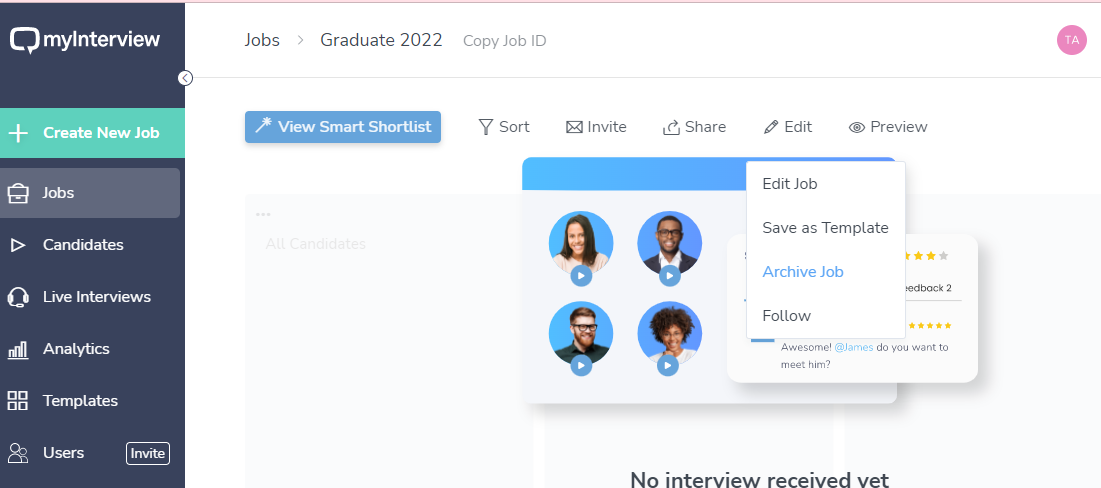This screenshot has width=1101, height=488.
Task: Open the Sort filter dropdown
Action: [x=504, y=127]
